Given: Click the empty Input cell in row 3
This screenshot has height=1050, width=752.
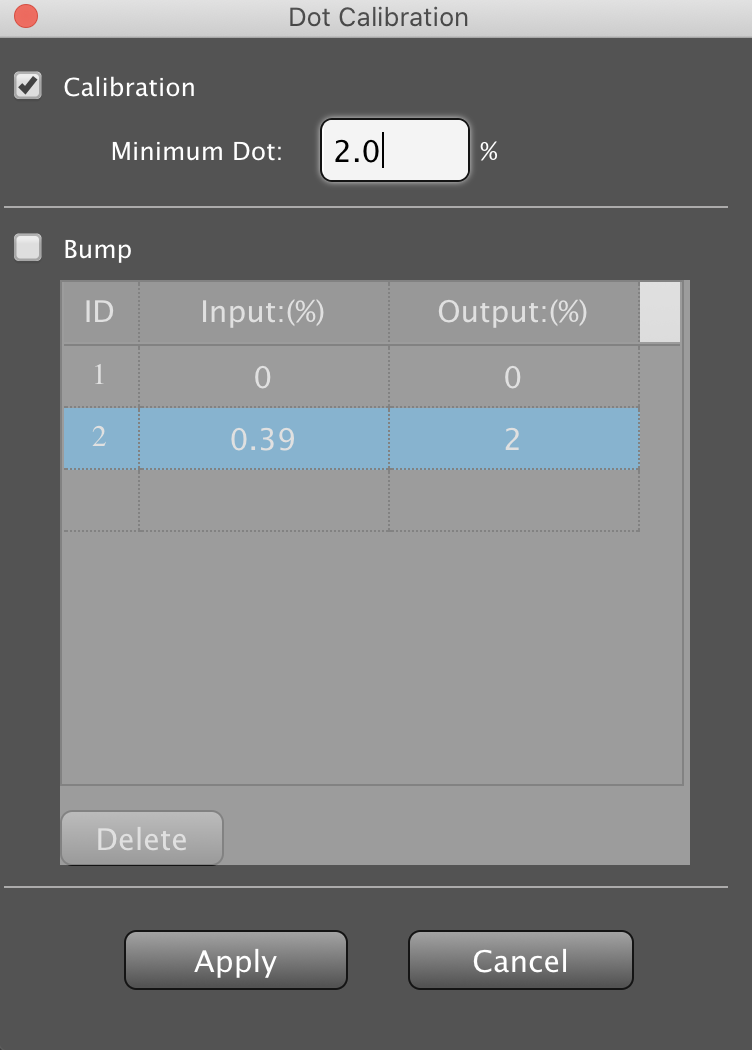Looking at the screenshot, I should pyautogui.click(x=263, y=500).
